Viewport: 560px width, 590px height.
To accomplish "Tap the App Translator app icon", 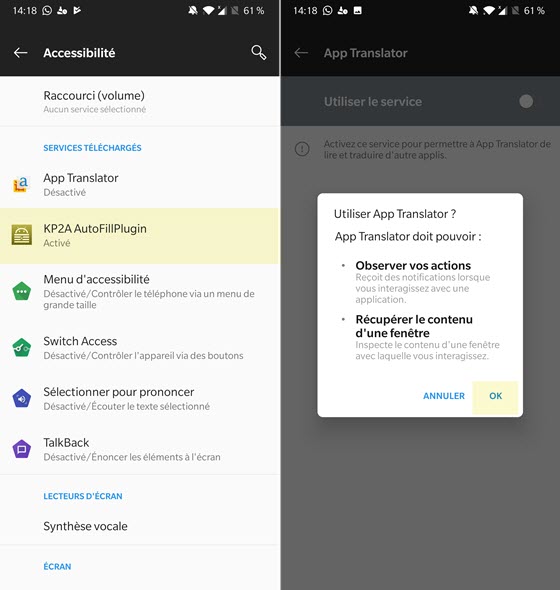I will 21,184.
